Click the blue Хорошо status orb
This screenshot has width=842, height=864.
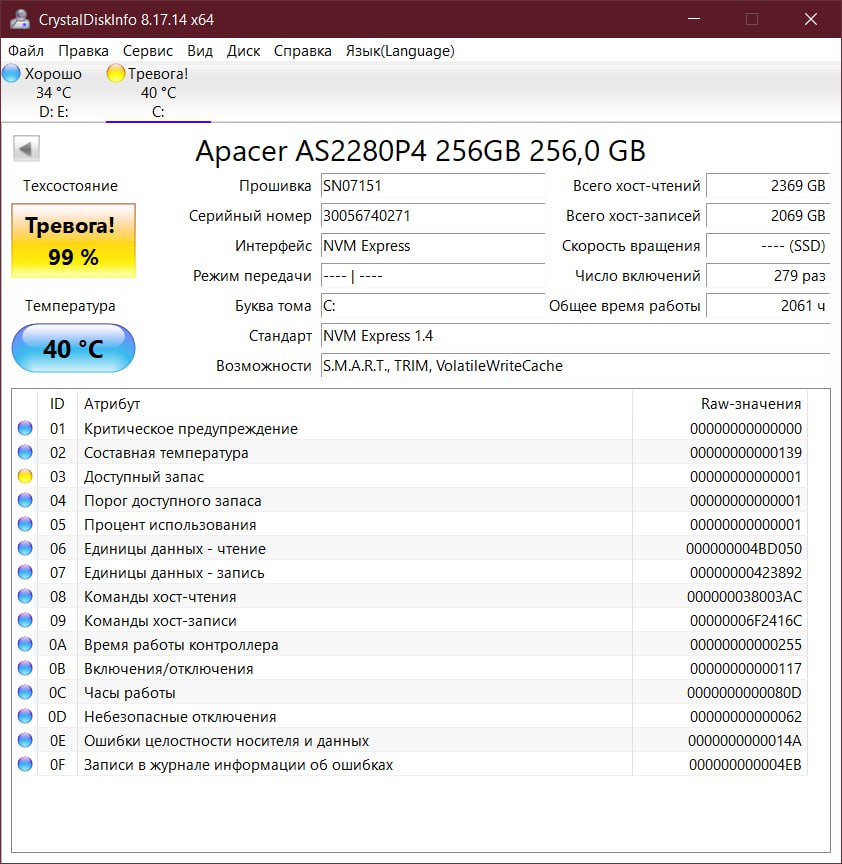(x=11, y=73)
